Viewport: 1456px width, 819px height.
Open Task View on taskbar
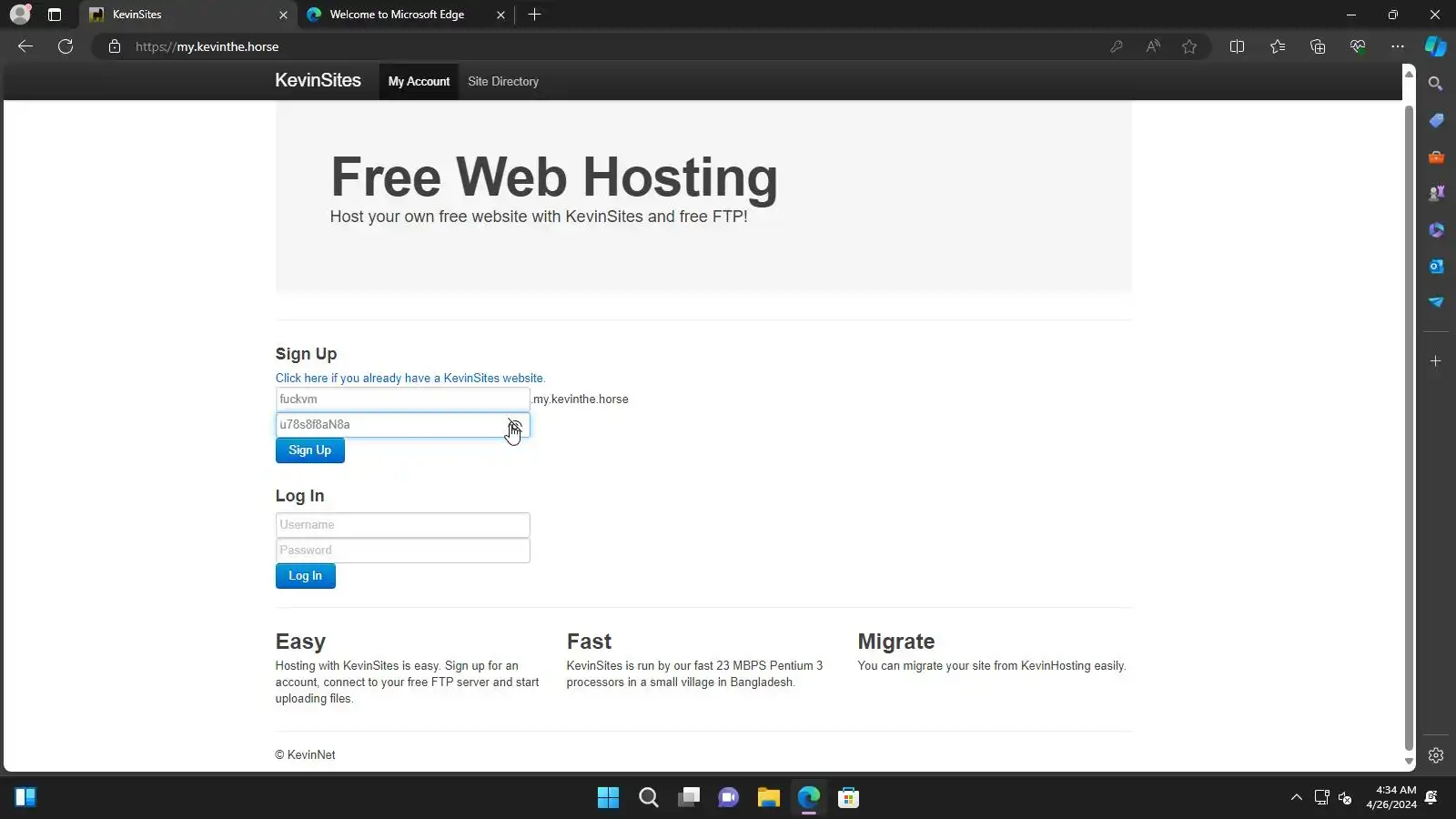coord(688,798)
